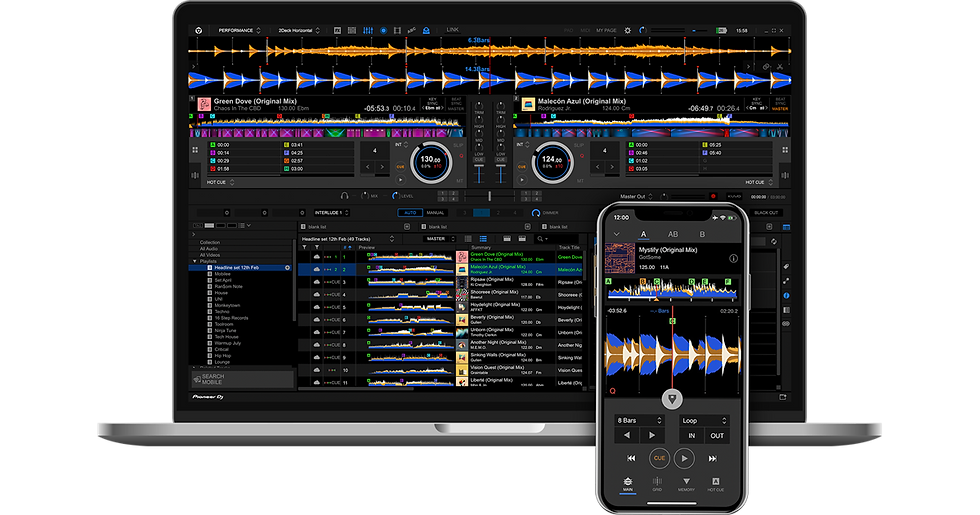Toggle left channel headphone CUE in mixer
Viewport: 980px width, 515px height.
pyautogui.click(x=479, y=160)
